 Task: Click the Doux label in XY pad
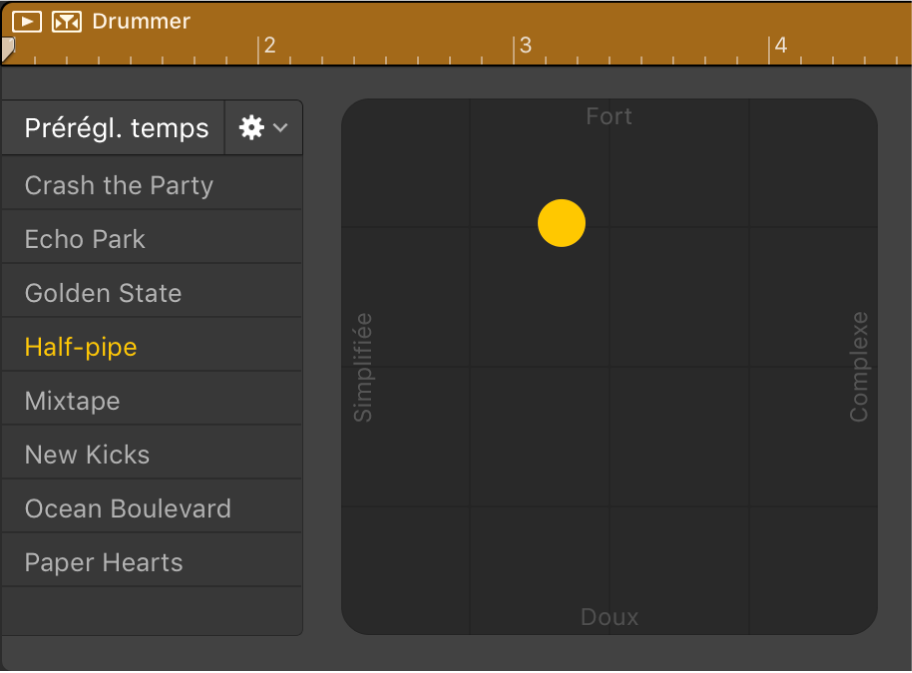[x=609, y=617]
